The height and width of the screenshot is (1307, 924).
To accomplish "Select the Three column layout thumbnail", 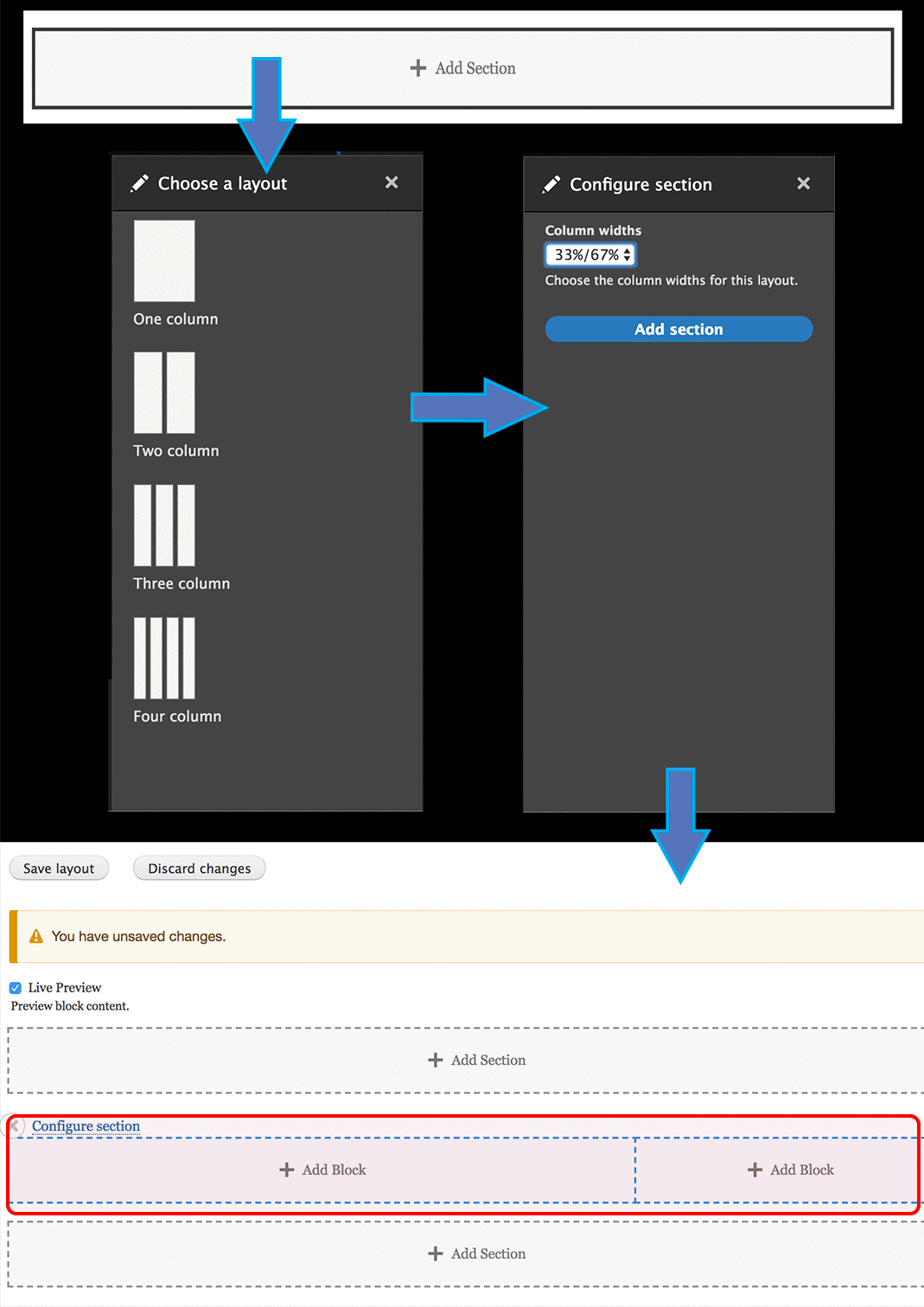I will 164,525.
